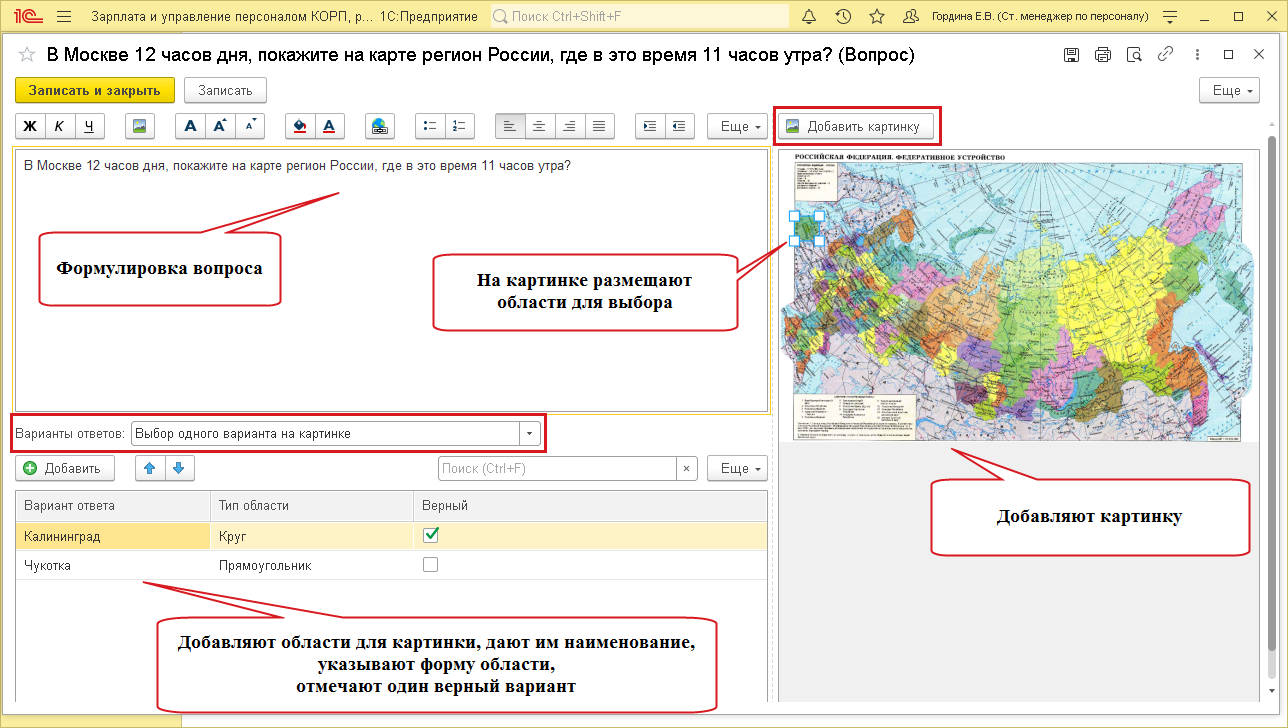Copy the link to this question
The image size is (1288, 728).
(x=1165, y=55)
